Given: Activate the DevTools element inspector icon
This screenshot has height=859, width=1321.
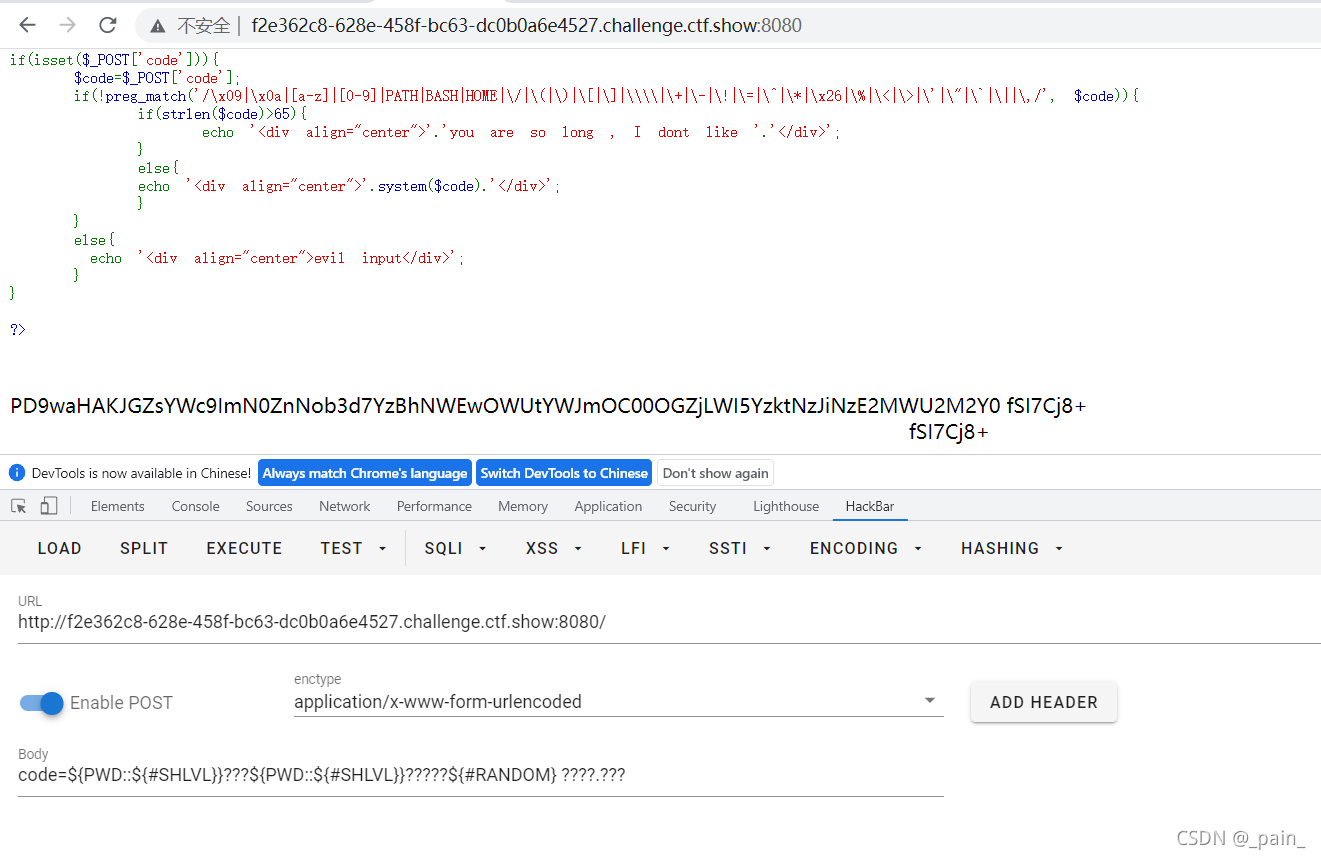Looking at the screenshot, I should click(x=19, y=506).
